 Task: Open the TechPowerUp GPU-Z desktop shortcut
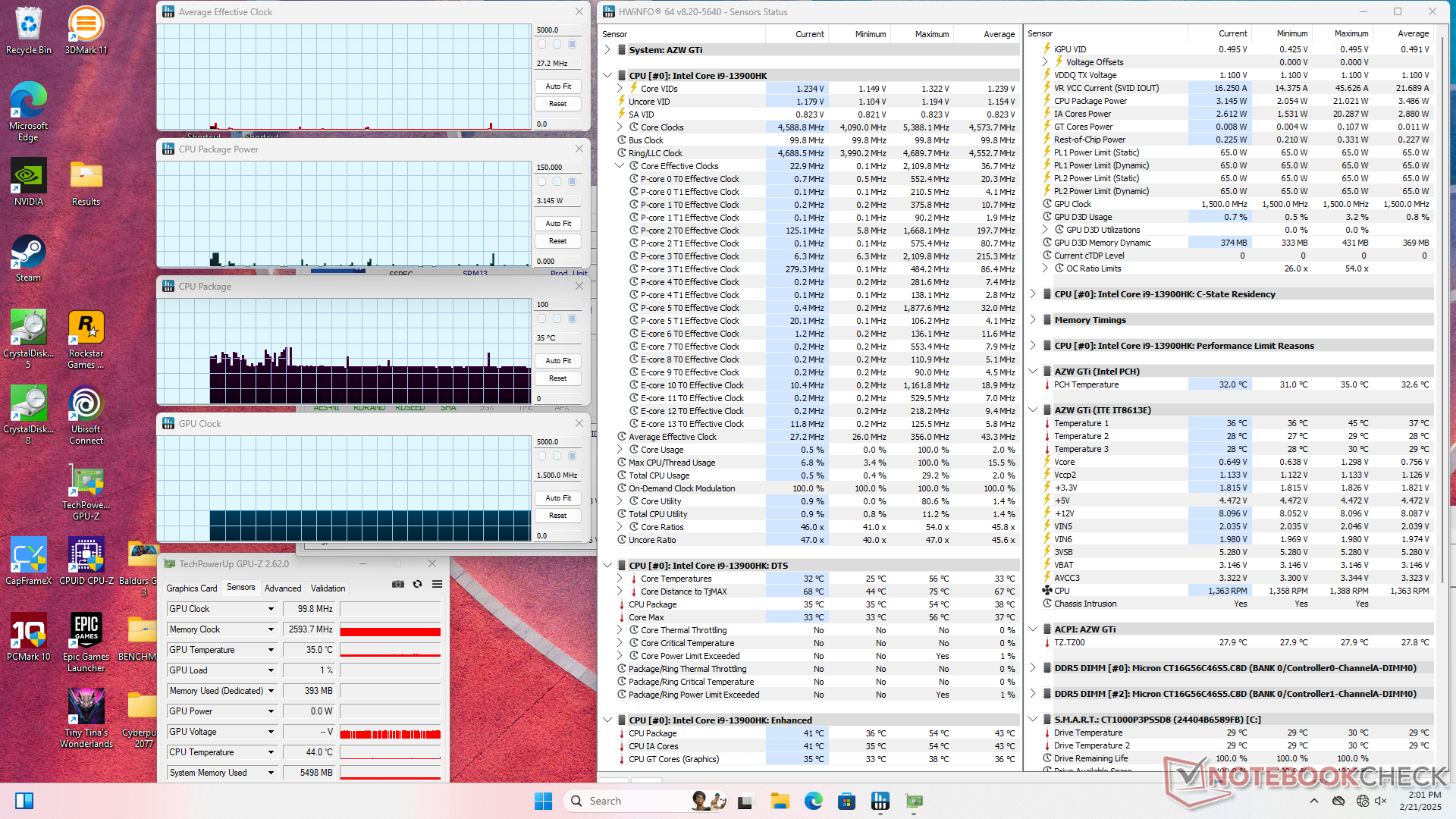(86, 491)
